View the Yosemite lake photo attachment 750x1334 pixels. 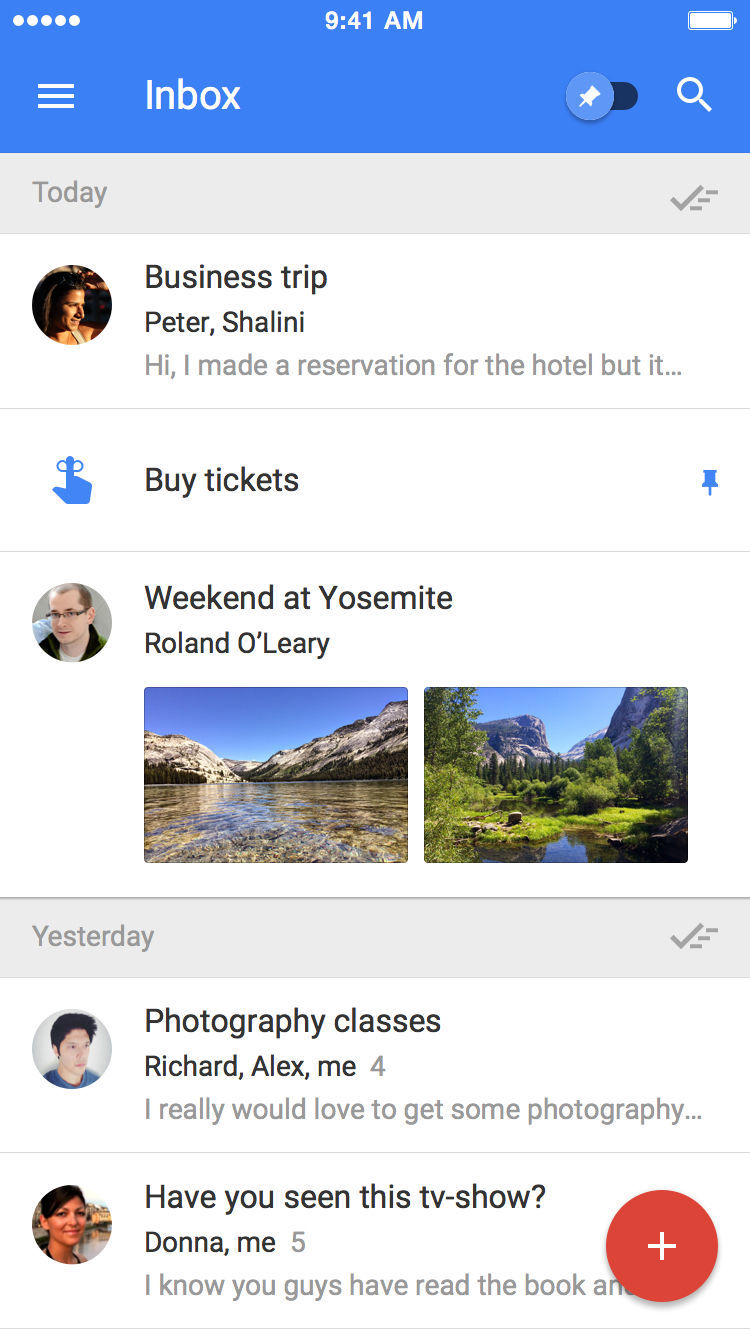tap(276, 775)
